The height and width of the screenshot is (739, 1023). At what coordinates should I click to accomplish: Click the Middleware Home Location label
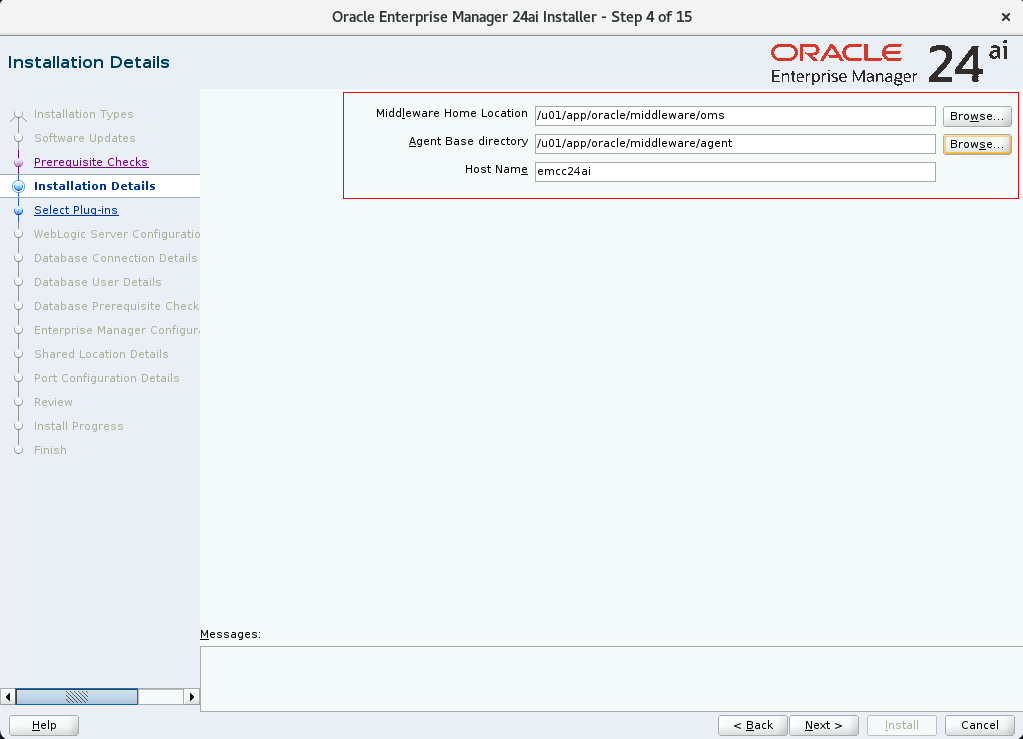[451, 113]
